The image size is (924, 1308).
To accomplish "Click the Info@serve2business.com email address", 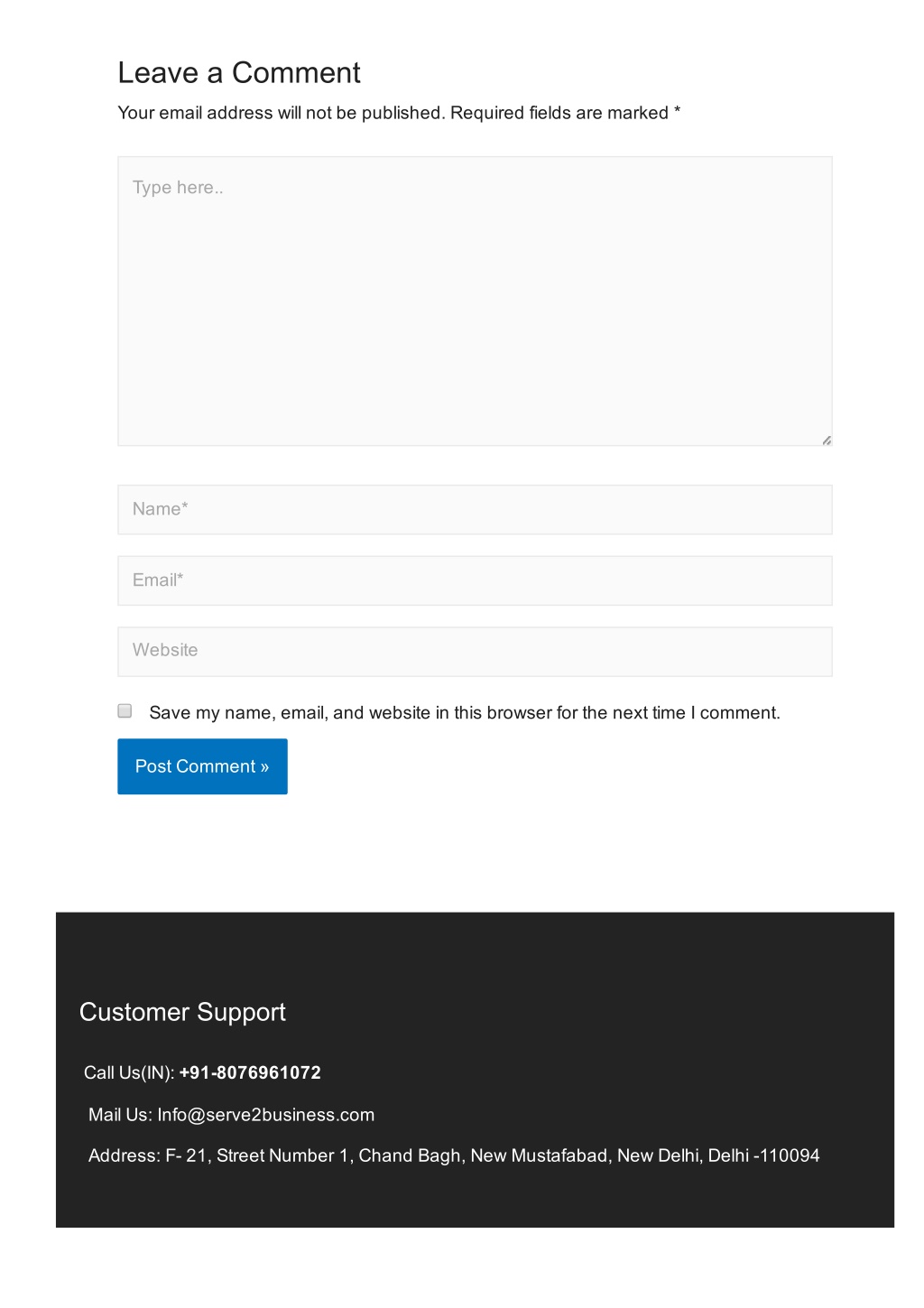I will point(265,1115).
